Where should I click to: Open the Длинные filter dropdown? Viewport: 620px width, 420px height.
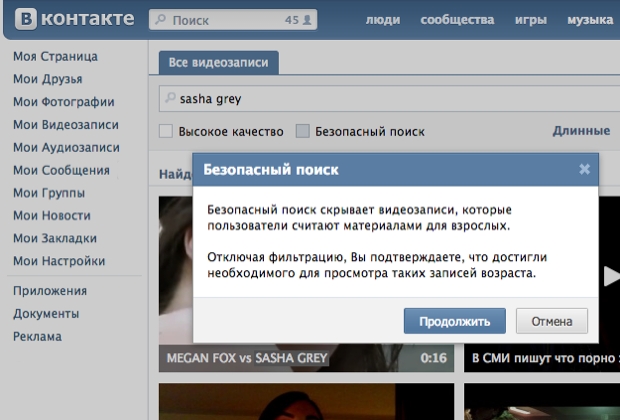(581, 131)
